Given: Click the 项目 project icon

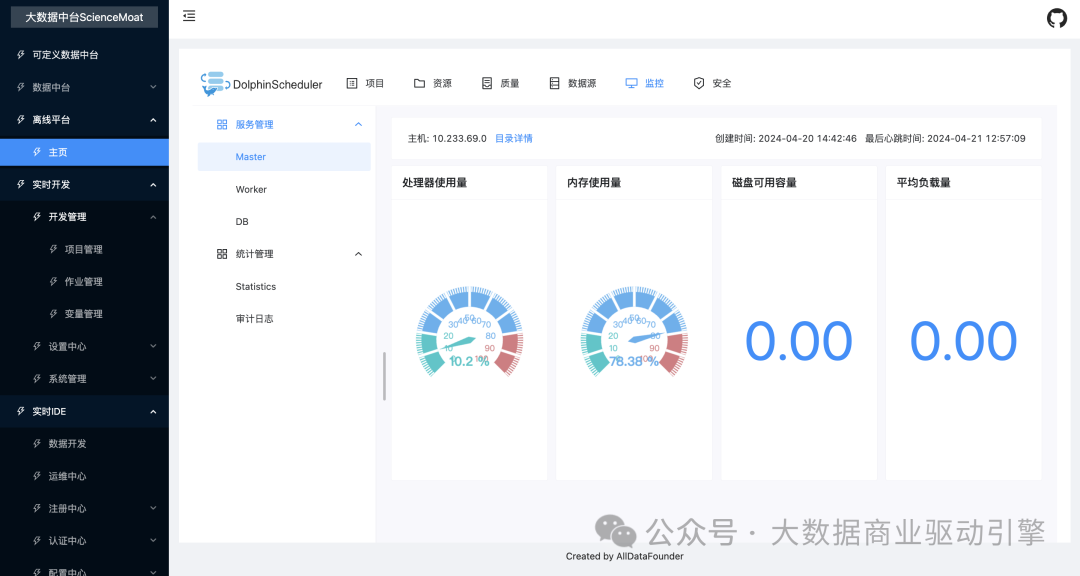Looking at the screenshot, I should pyautogui.click(x=352, y=84).
